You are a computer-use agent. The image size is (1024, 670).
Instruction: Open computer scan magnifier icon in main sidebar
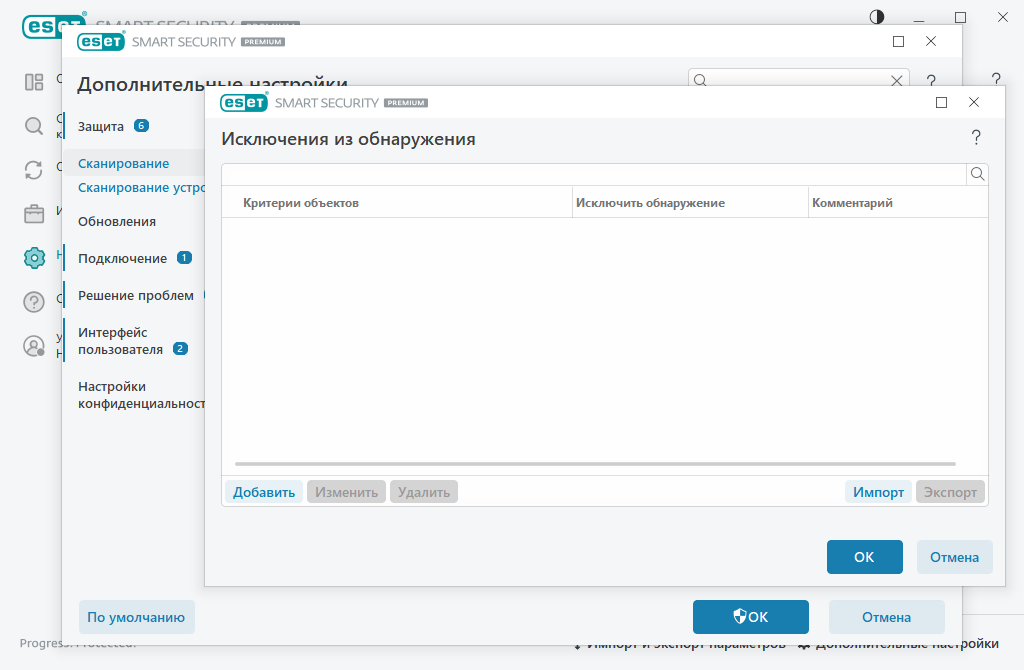pyautogui.click(x=34, y=125)
